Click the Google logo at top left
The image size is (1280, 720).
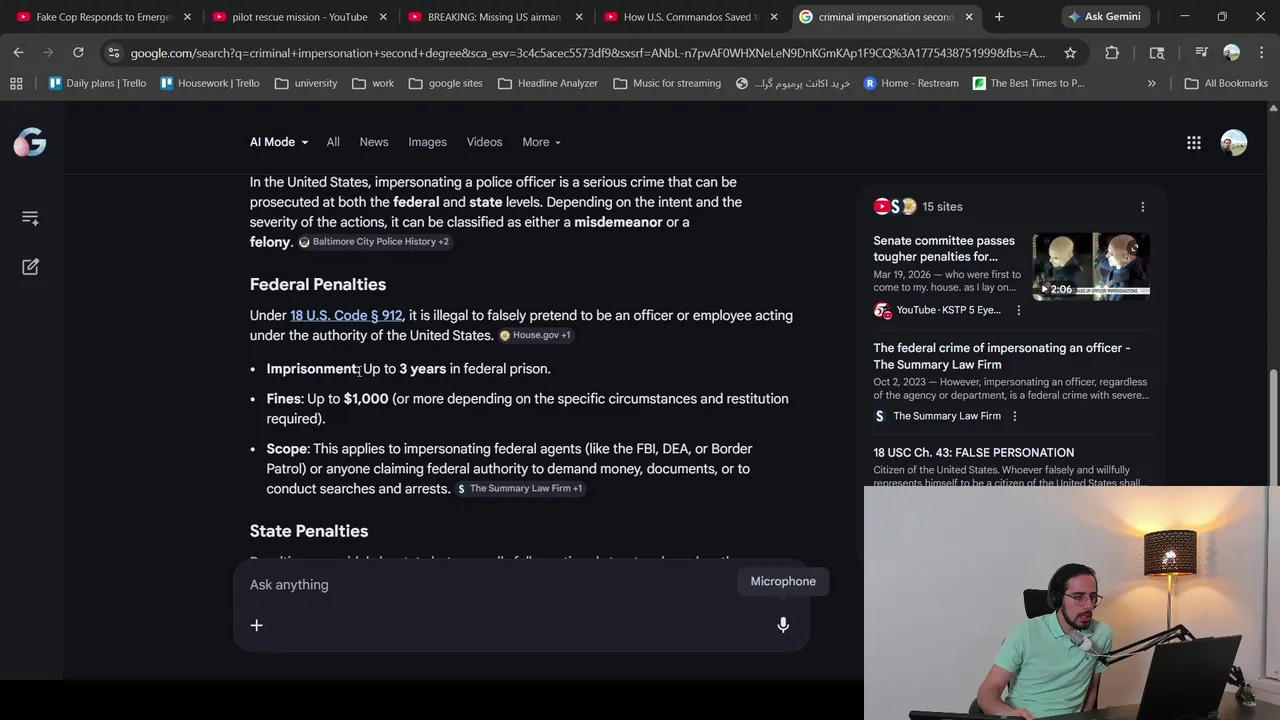click(x=30, y=143)
